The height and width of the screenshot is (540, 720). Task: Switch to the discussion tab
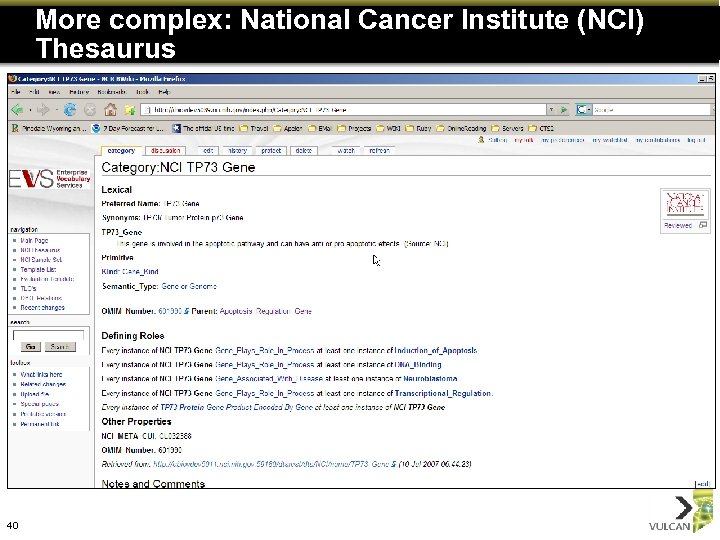(165, 151)
